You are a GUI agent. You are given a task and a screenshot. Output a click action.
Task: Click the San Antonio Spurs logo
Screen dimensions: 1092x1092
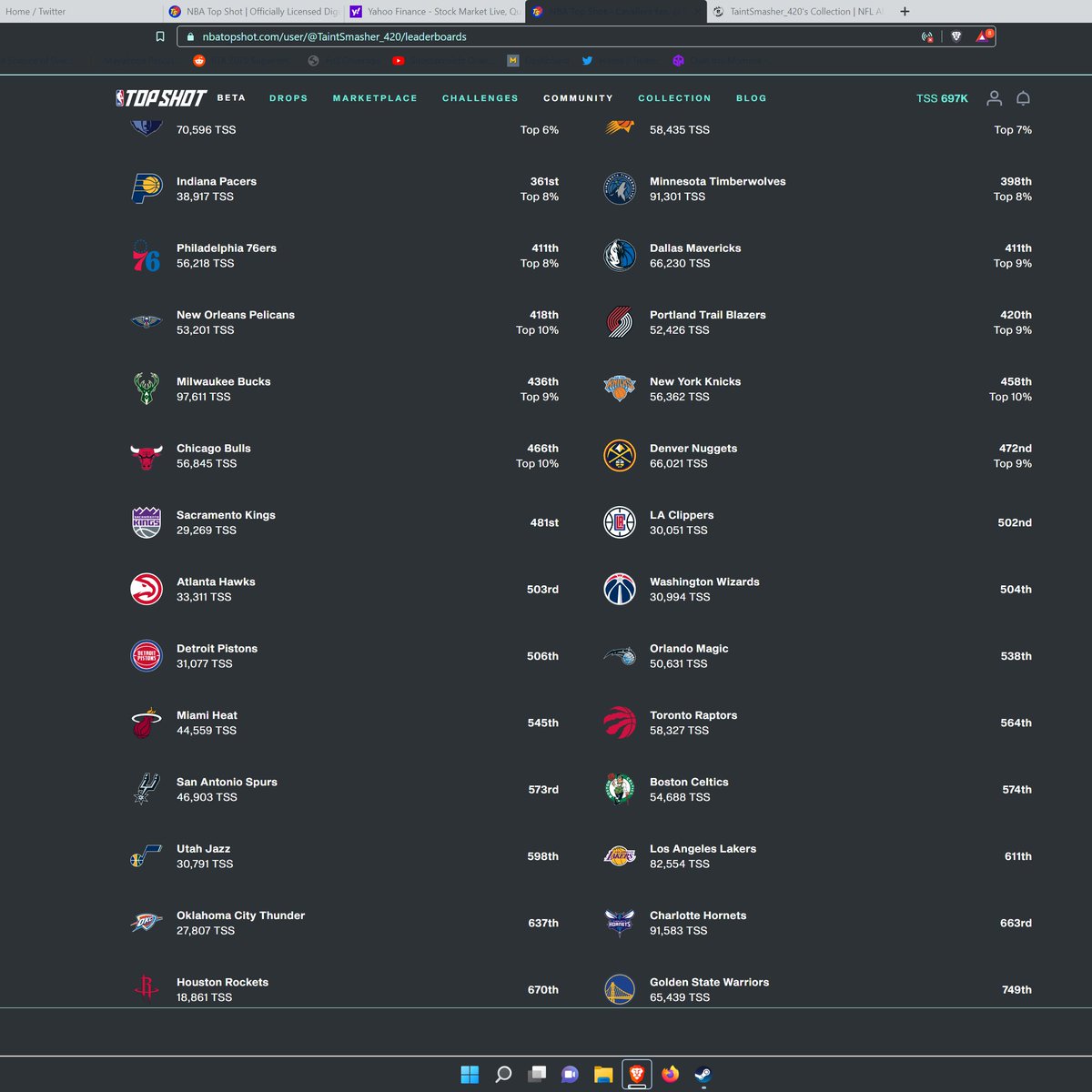147,789
